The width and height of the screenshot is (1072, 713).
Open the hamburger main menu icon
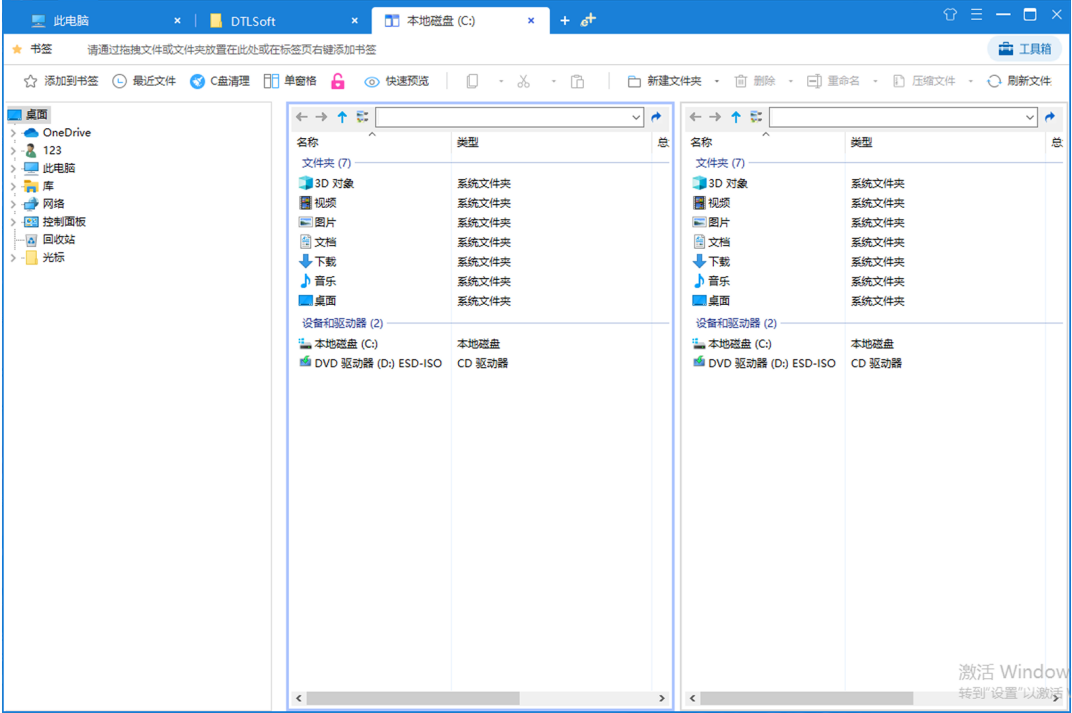pyautogui.click(x=977, y=14)
